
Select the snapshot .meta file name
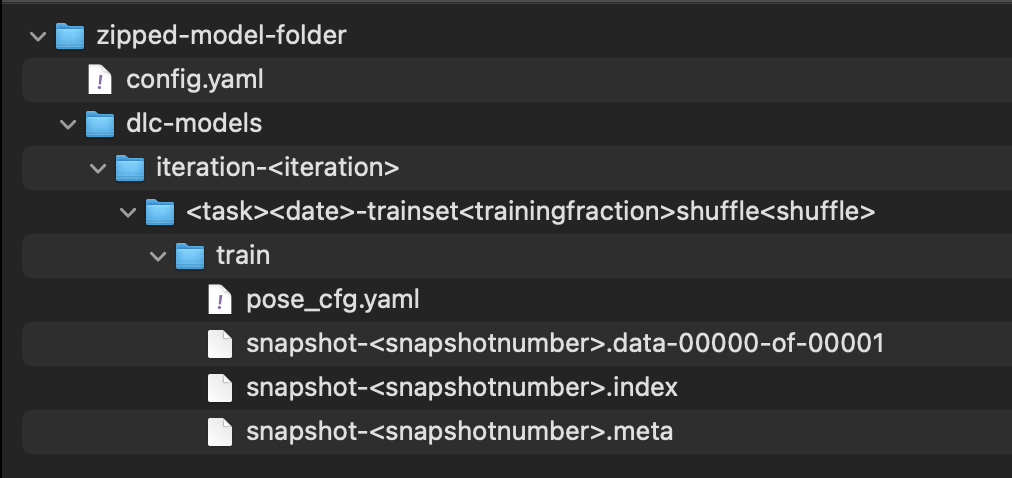coord(459,432)
